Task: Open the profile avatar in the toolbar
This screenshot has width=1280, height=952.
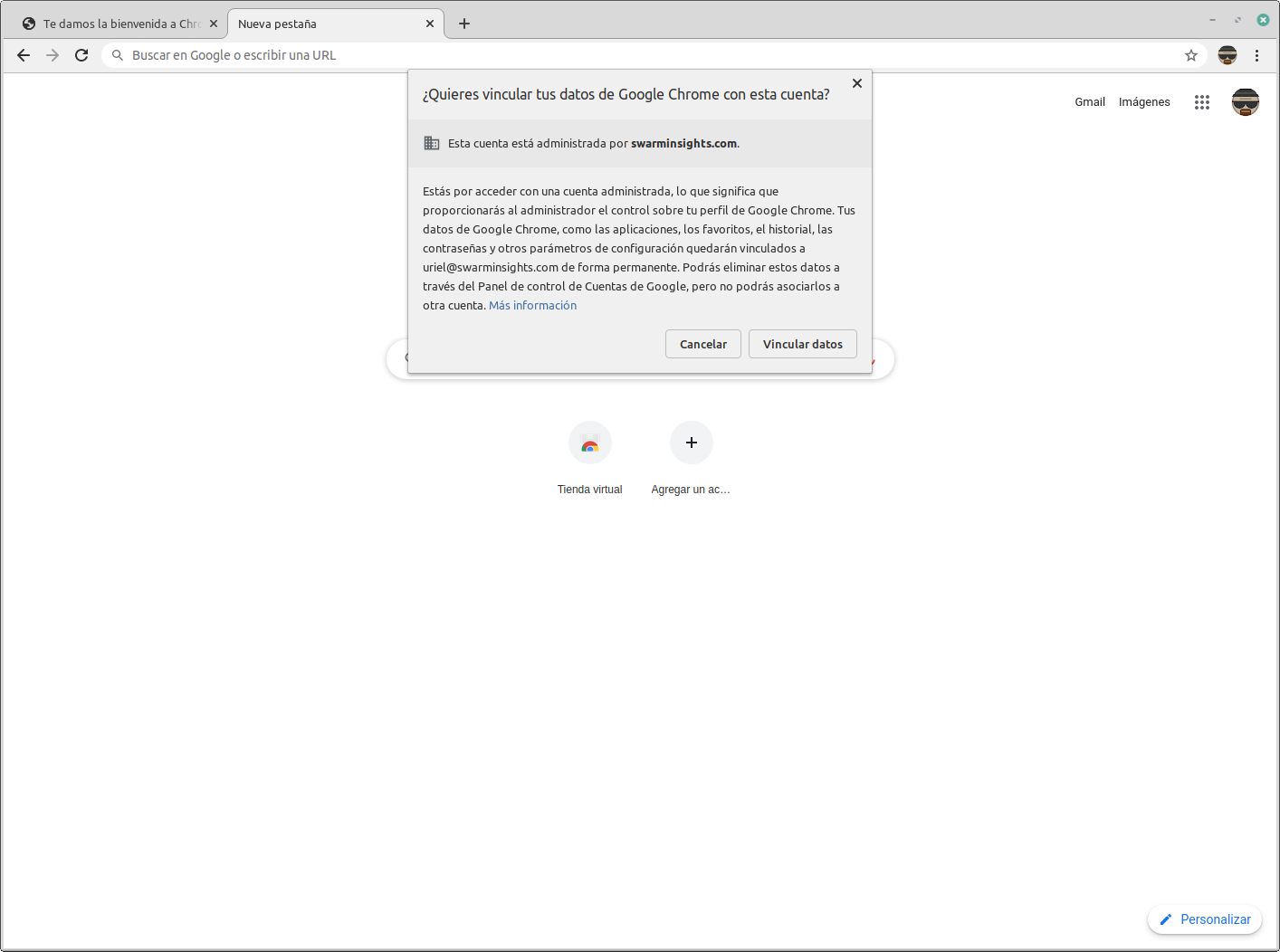Action: pyautogui.click(x=1227, y=55)
